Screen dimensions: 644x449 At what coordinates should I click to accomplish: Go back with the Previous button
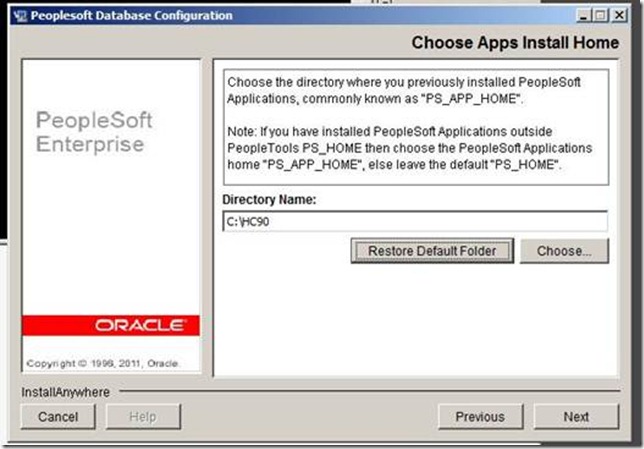481,417
